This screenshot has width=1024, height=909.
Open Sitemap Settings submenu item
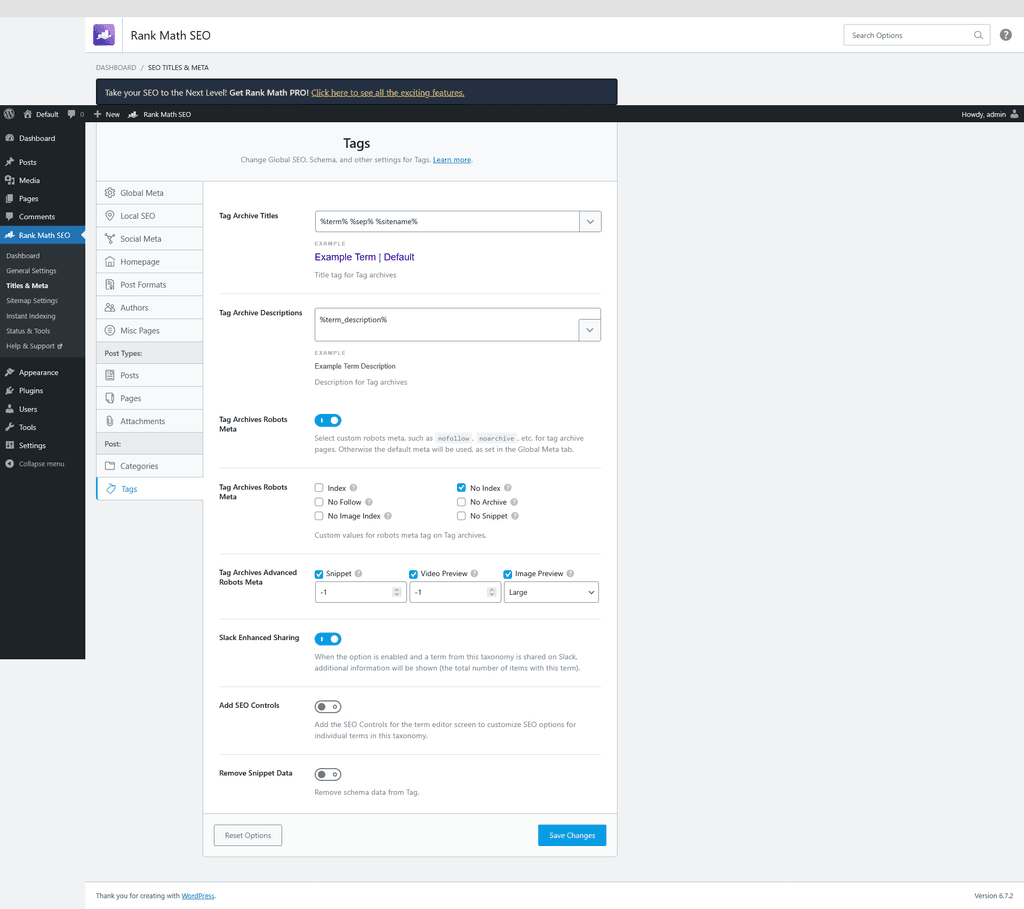(32, 300)
